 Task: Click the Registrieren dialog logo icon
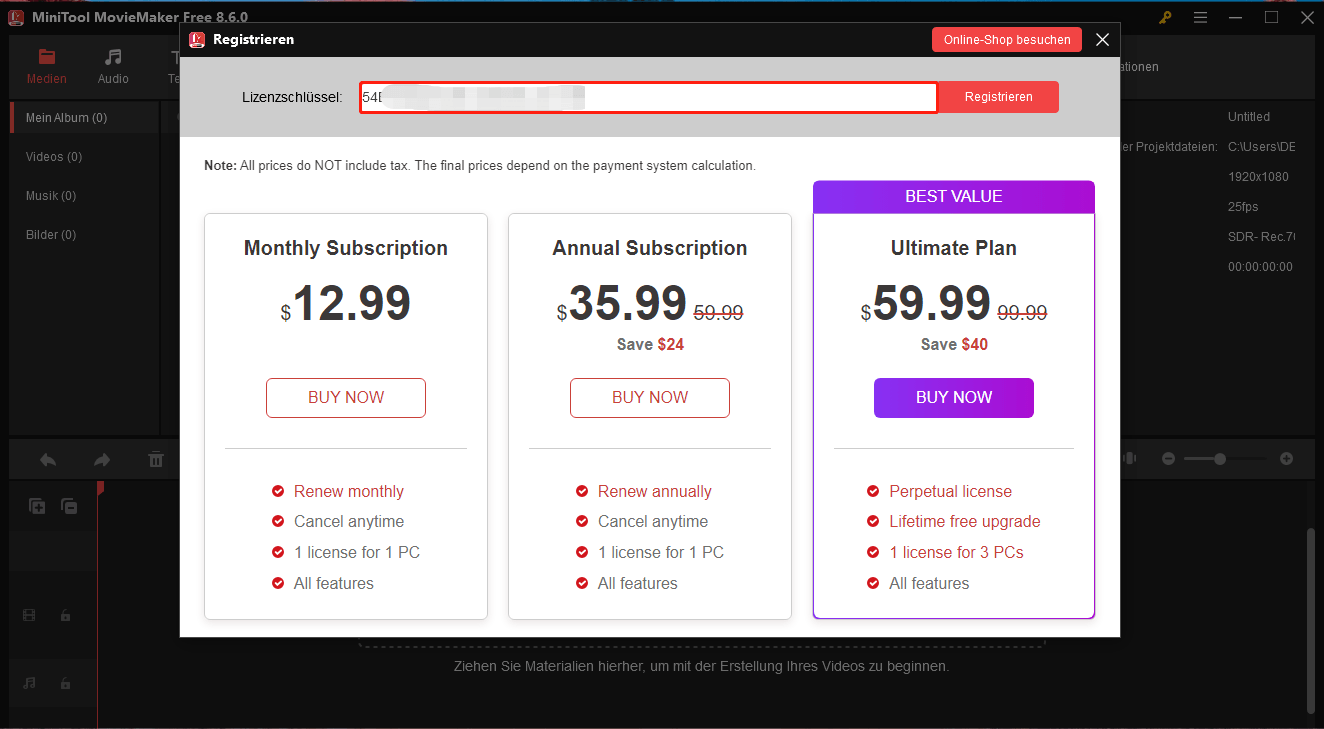coord(197,40)
